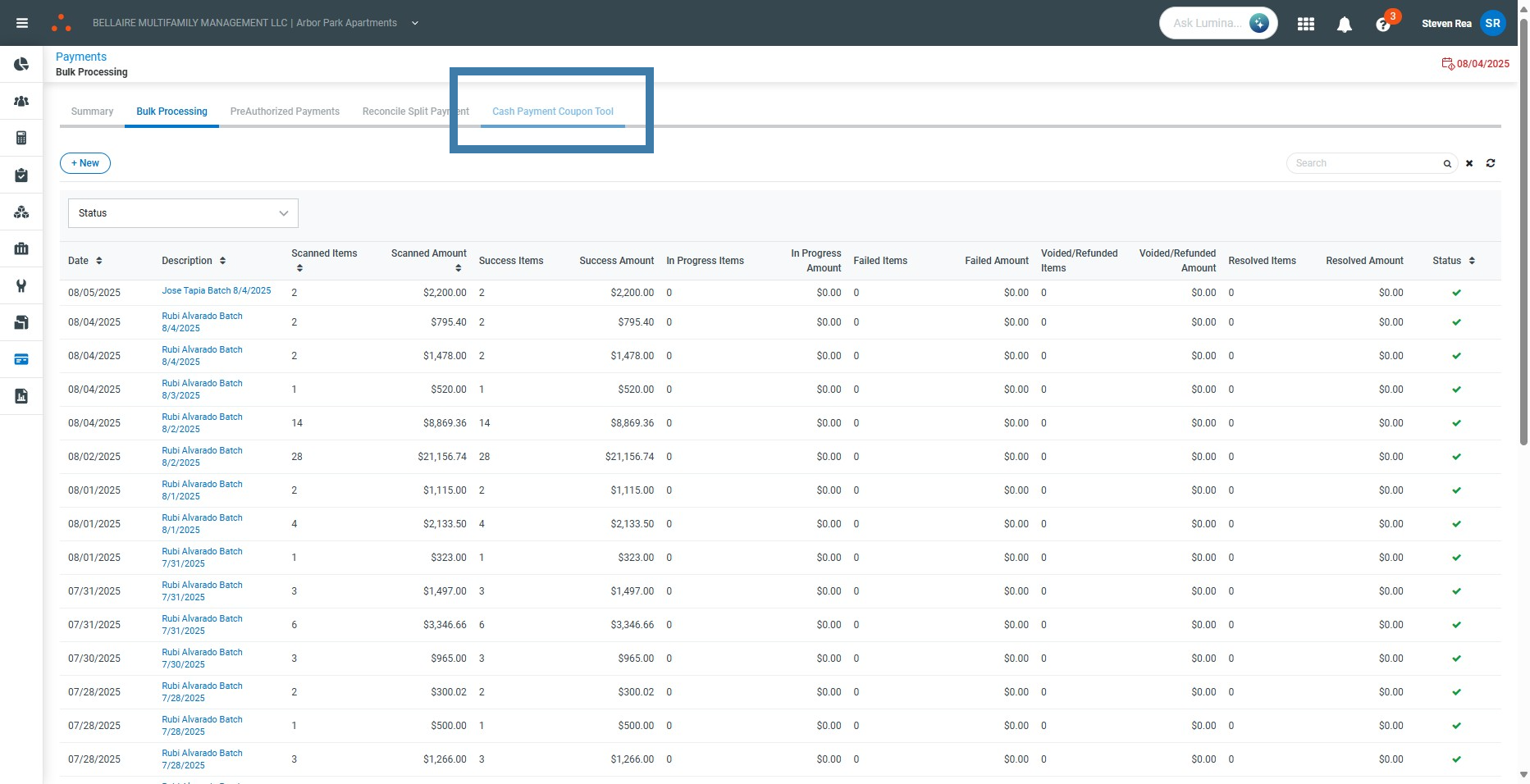Click the $3,346.66 scanned amount cell
This screenshot has height=784, width=1530.
click(x=445, y=625)
